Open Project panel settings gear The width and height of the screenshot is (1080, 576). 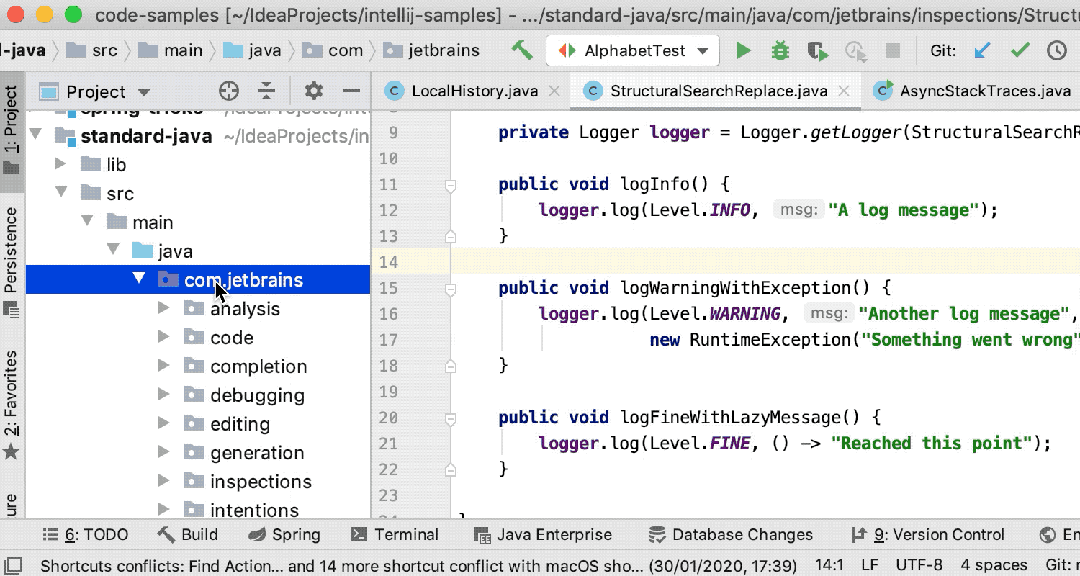coord(314,91)
